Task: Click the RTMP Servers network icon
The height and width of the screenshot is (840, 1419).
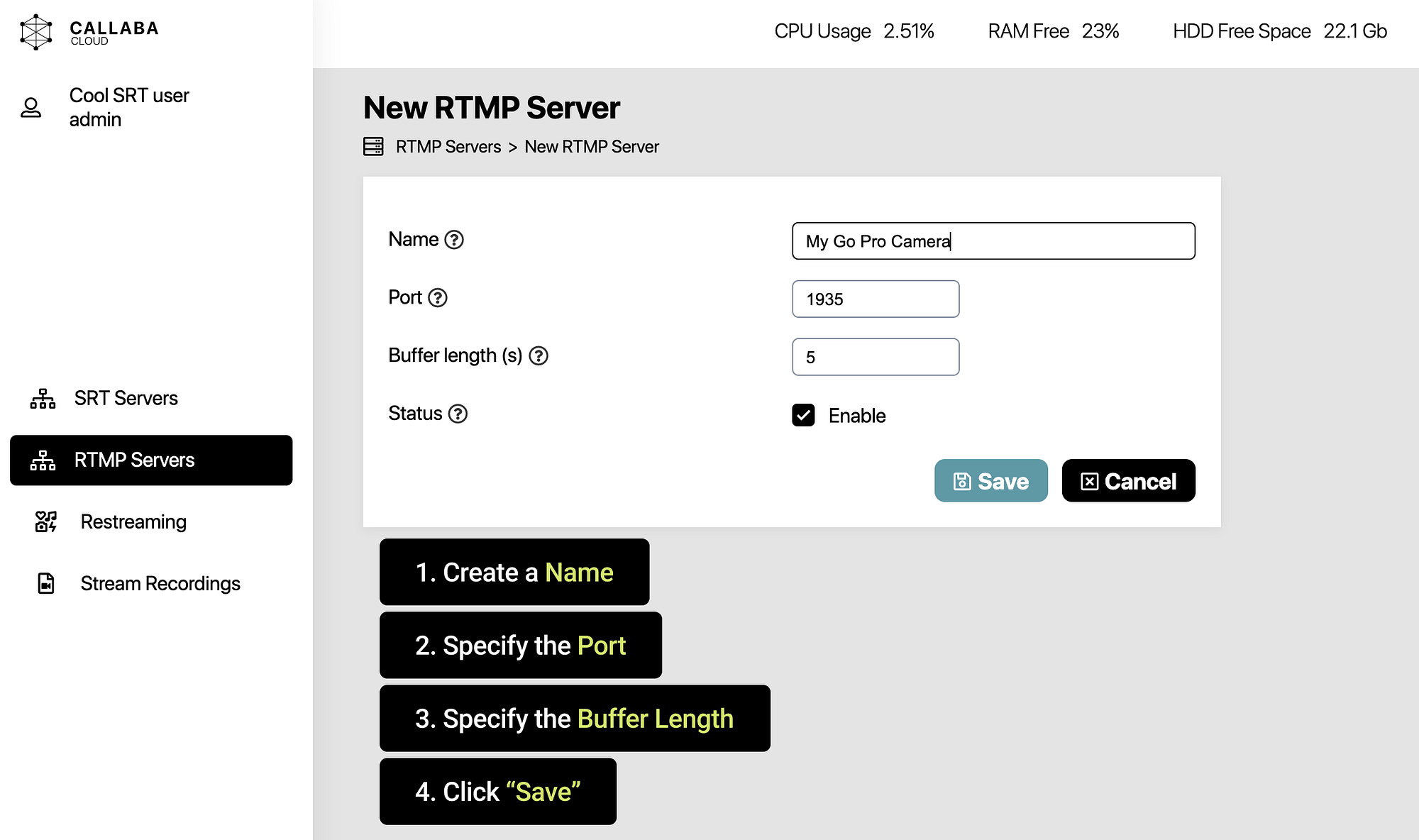Action: [x=43, y=460]
